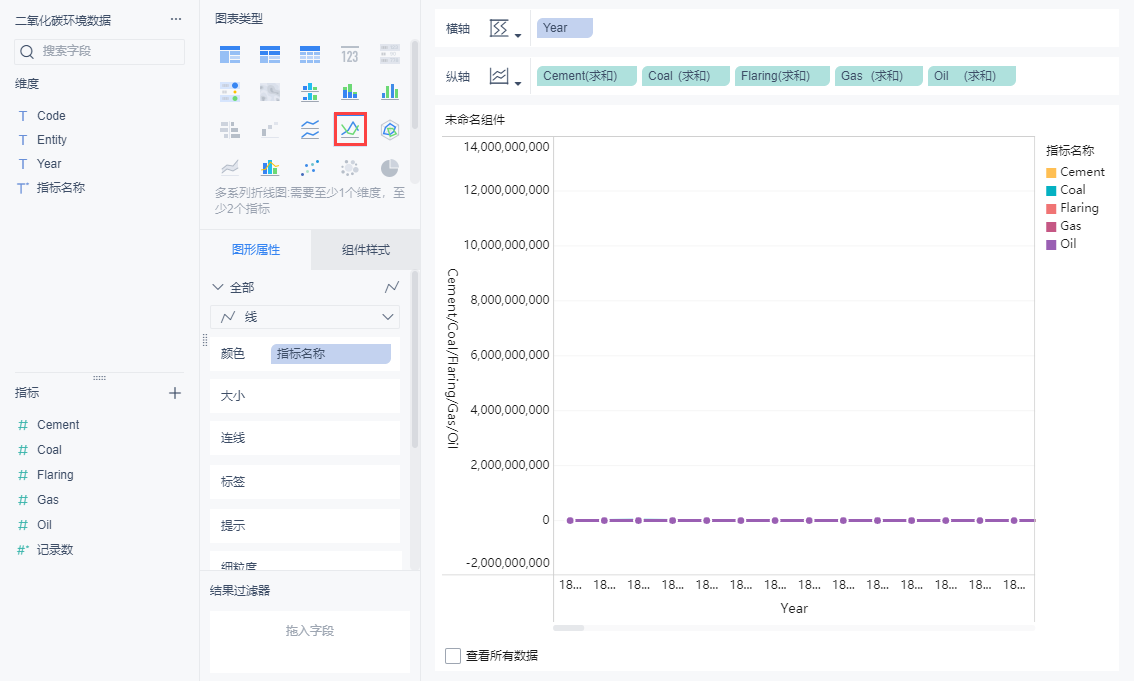The width and height of the screenshot is (1134, 681).
Task: Choose the partitioned column chart icon
Action: (310, 92)
